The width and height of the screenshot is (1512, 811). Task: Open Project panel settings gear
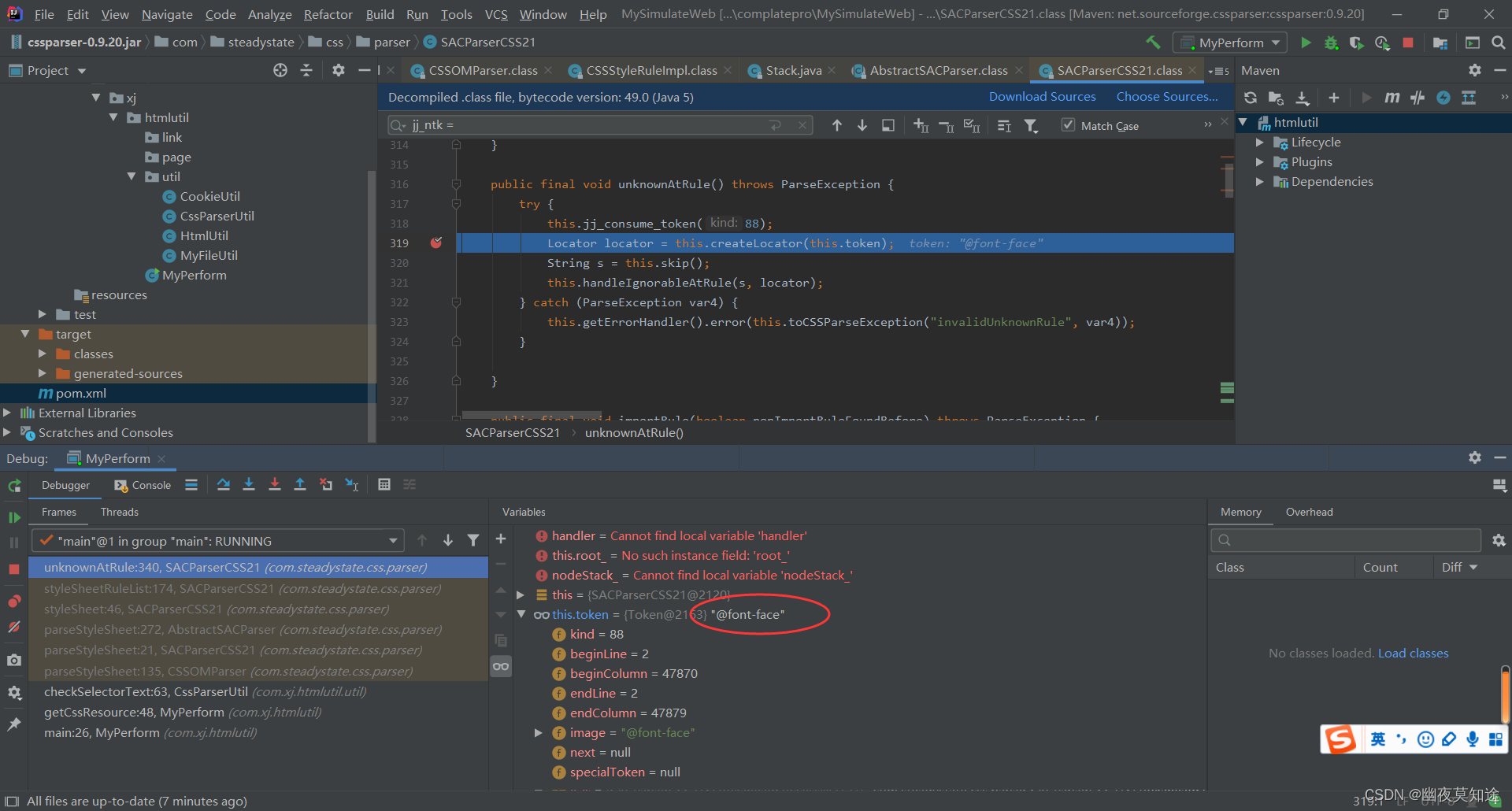tap(339, 70)
